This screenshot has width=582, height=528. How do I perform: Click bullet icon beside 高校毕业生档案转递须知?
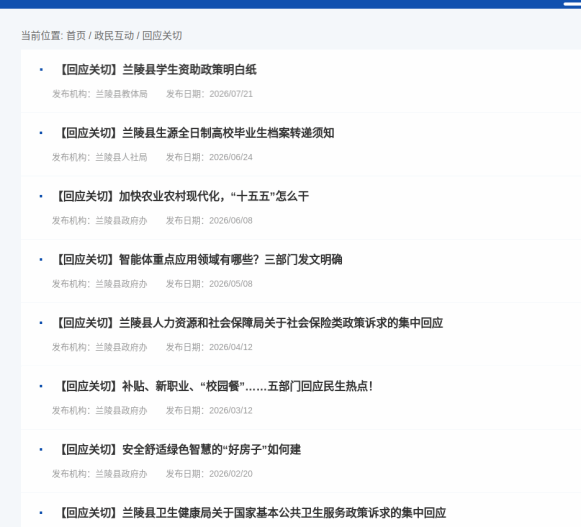[41, 133]
